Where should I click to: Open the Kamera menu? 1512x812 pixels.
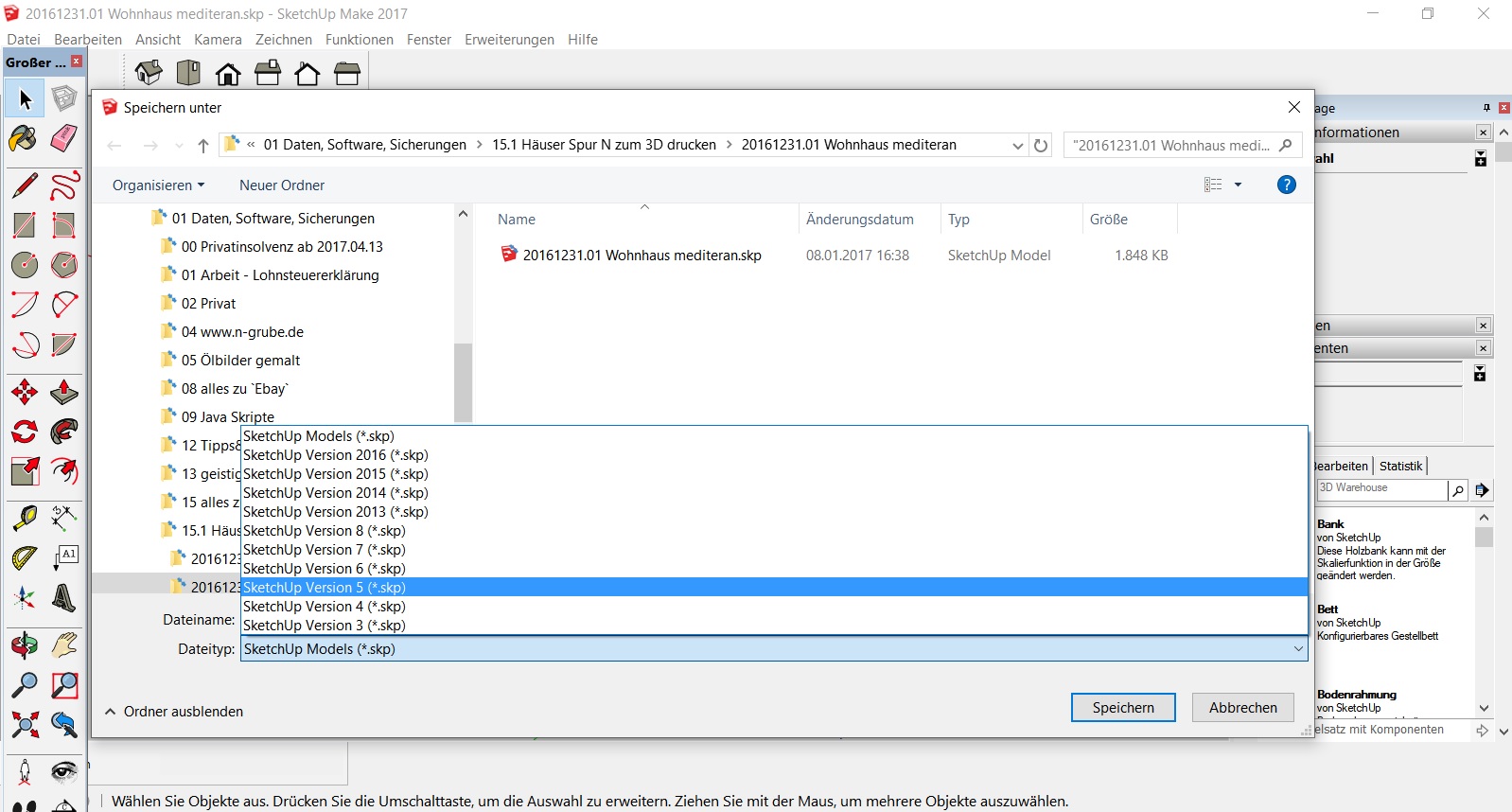pos(218,40)
